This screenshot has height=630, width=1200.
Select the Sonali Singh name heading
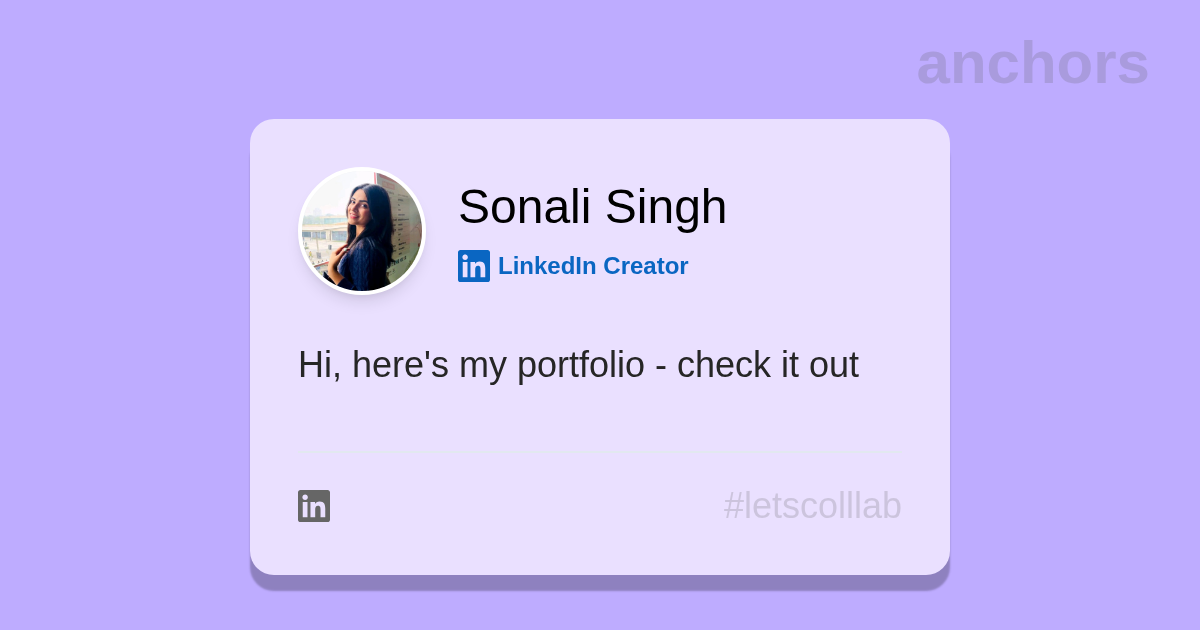pyautogui.click(x=592, y=207)
